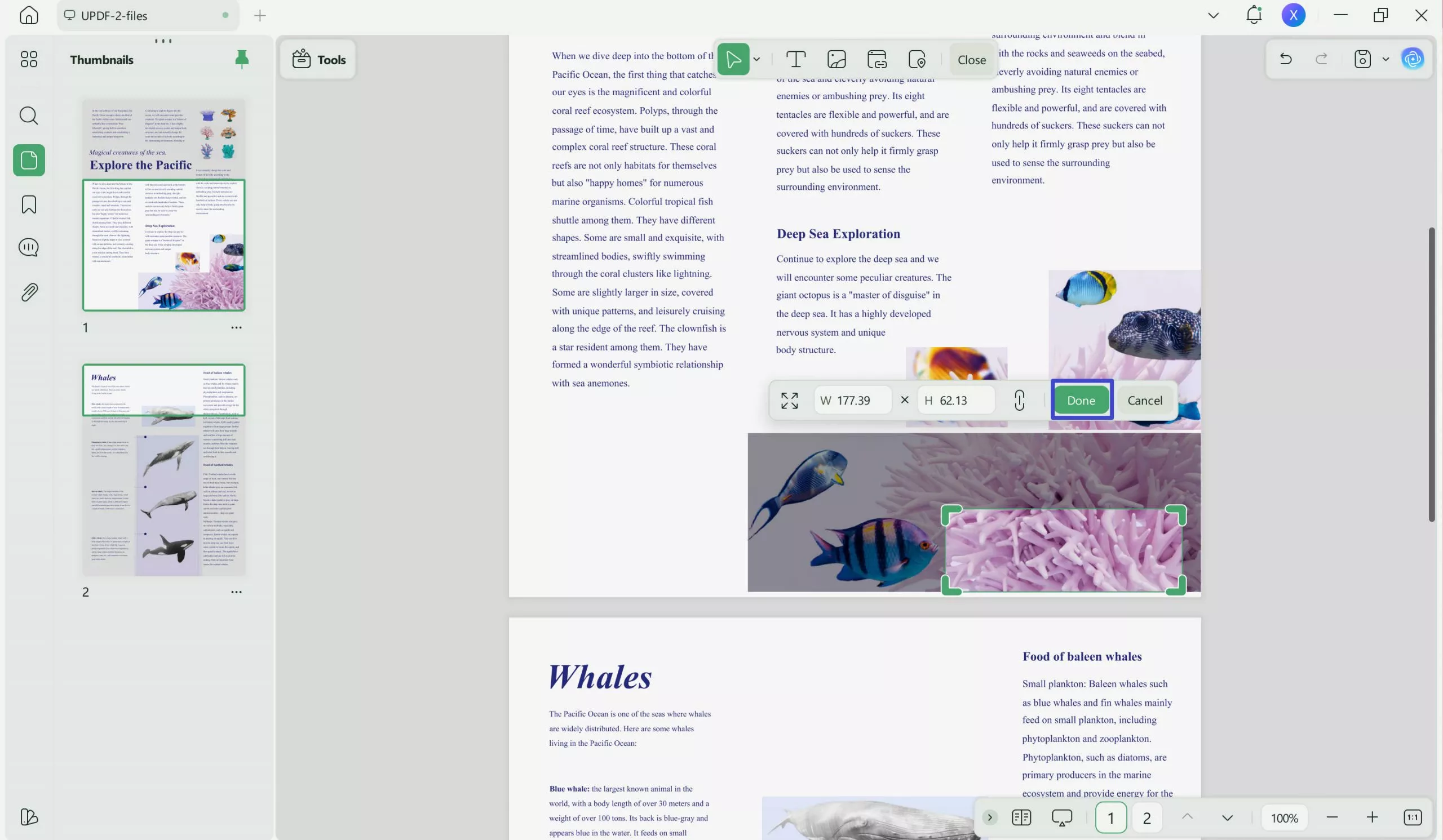
Task: Open the Bookmarks panel icon
Action: click(29, 205)
